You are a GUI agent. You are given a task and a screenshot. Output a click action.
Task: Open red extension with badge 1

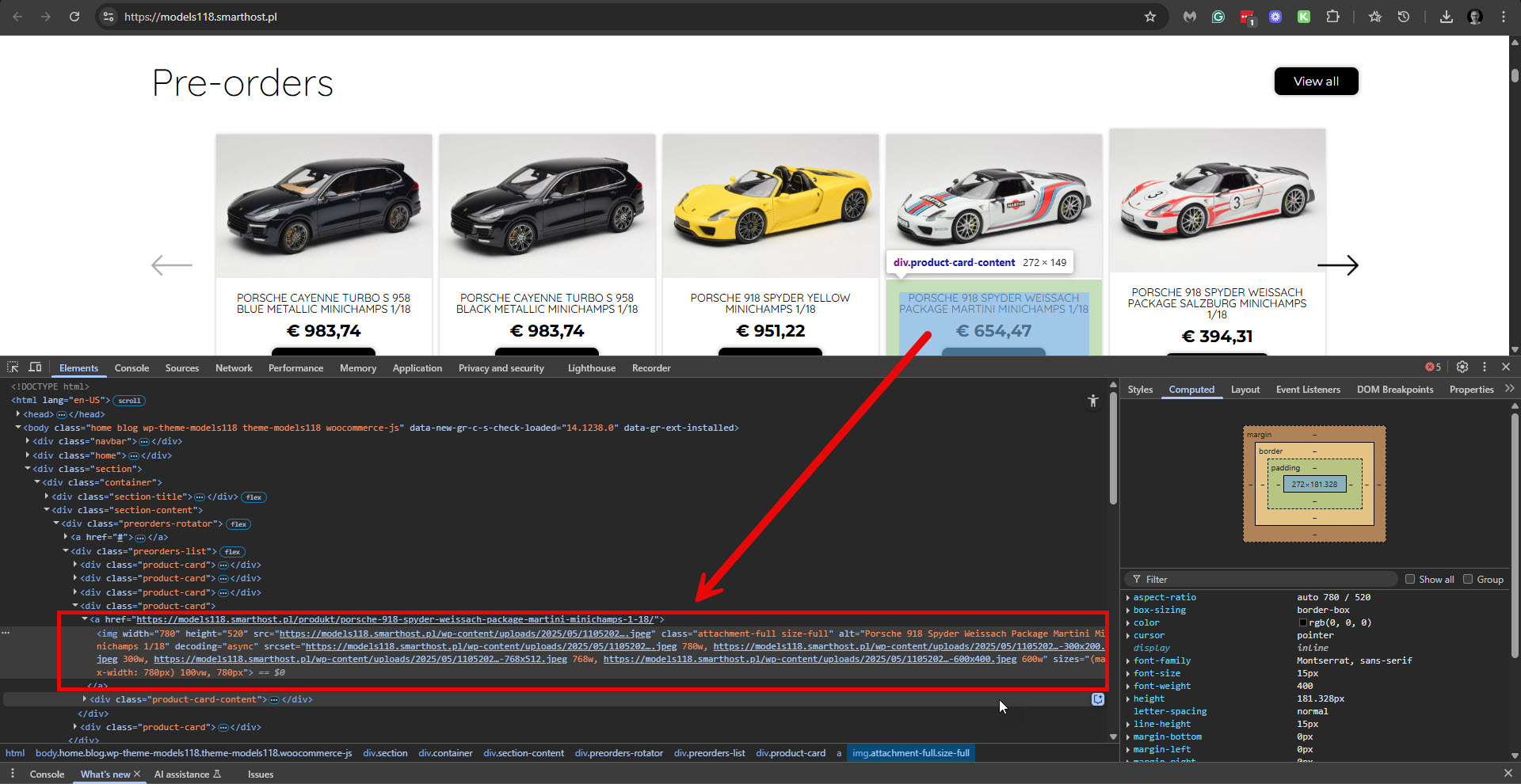tap(1247, 17)
